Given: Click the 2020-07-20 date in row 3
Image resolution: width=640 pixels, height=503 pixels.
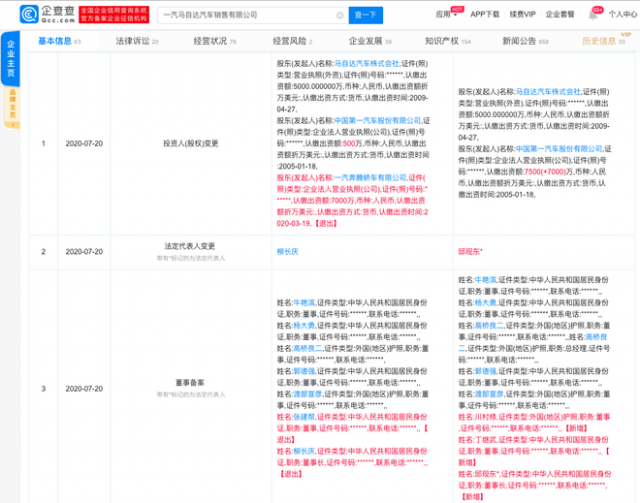Looking at the screenshot, I should click(x=84, y=389).
